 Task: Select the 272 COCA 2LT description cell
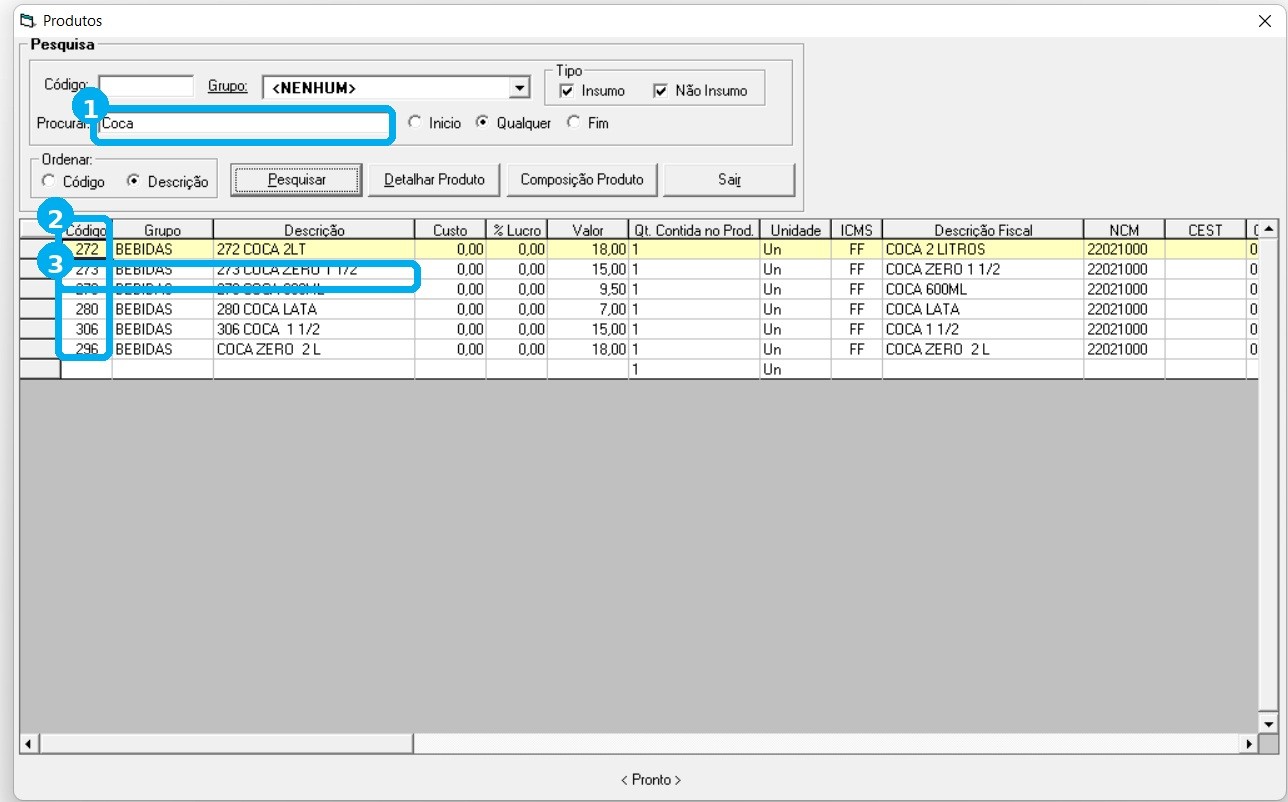(x=314, y=249)
